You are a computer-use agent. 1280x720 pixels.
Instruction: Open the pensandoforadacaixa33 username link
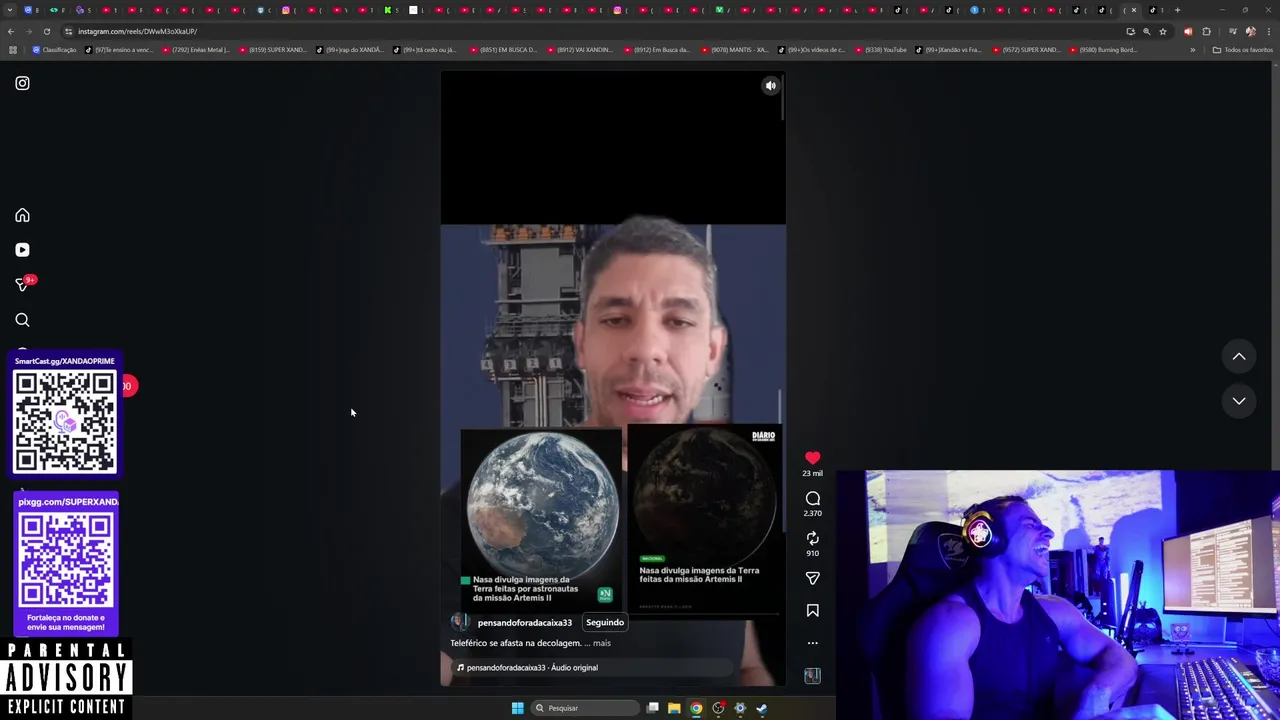[524, 623]
